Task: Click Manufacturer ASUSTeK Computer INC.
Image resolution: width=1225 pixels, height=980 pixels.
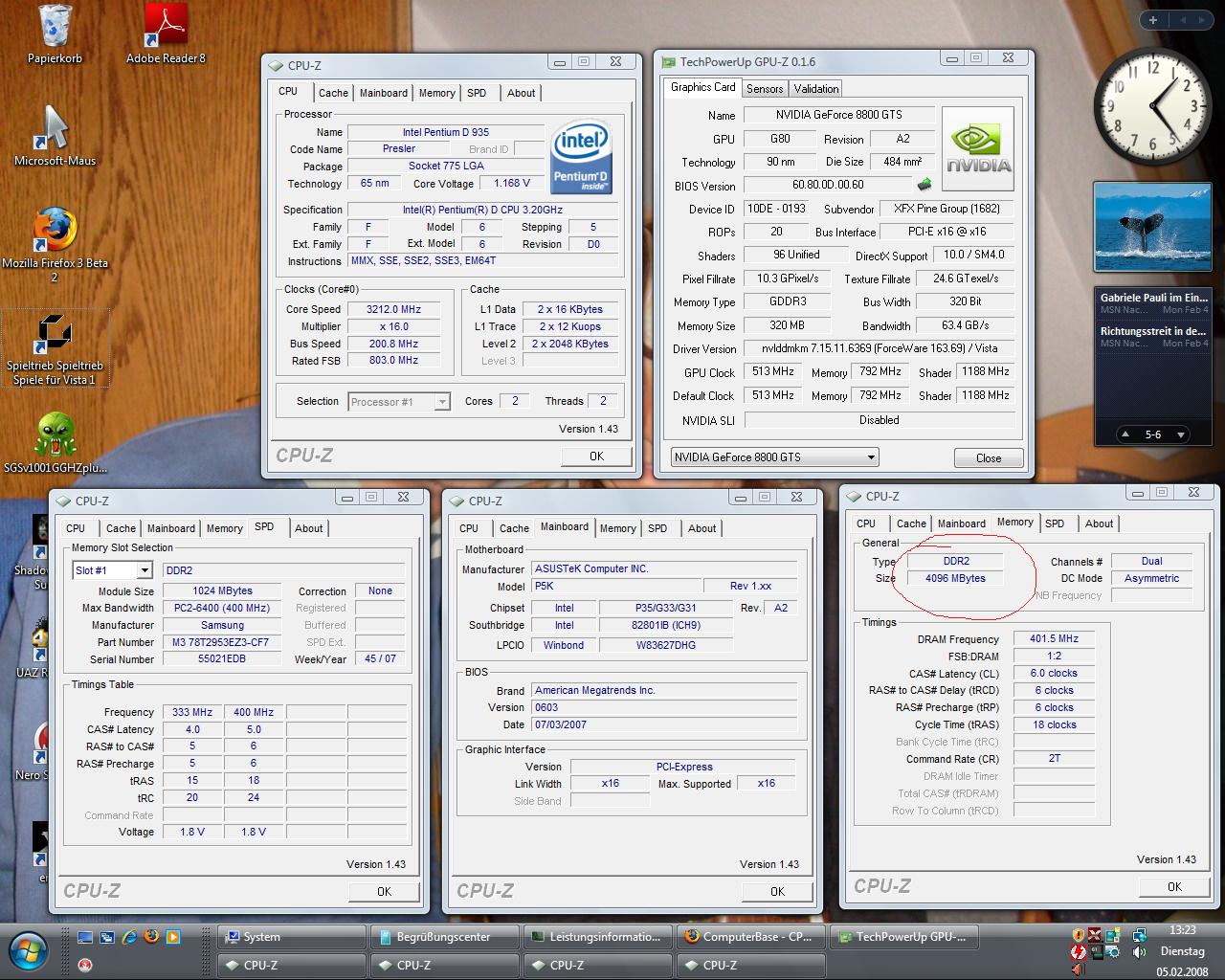Action: (663, 568)
